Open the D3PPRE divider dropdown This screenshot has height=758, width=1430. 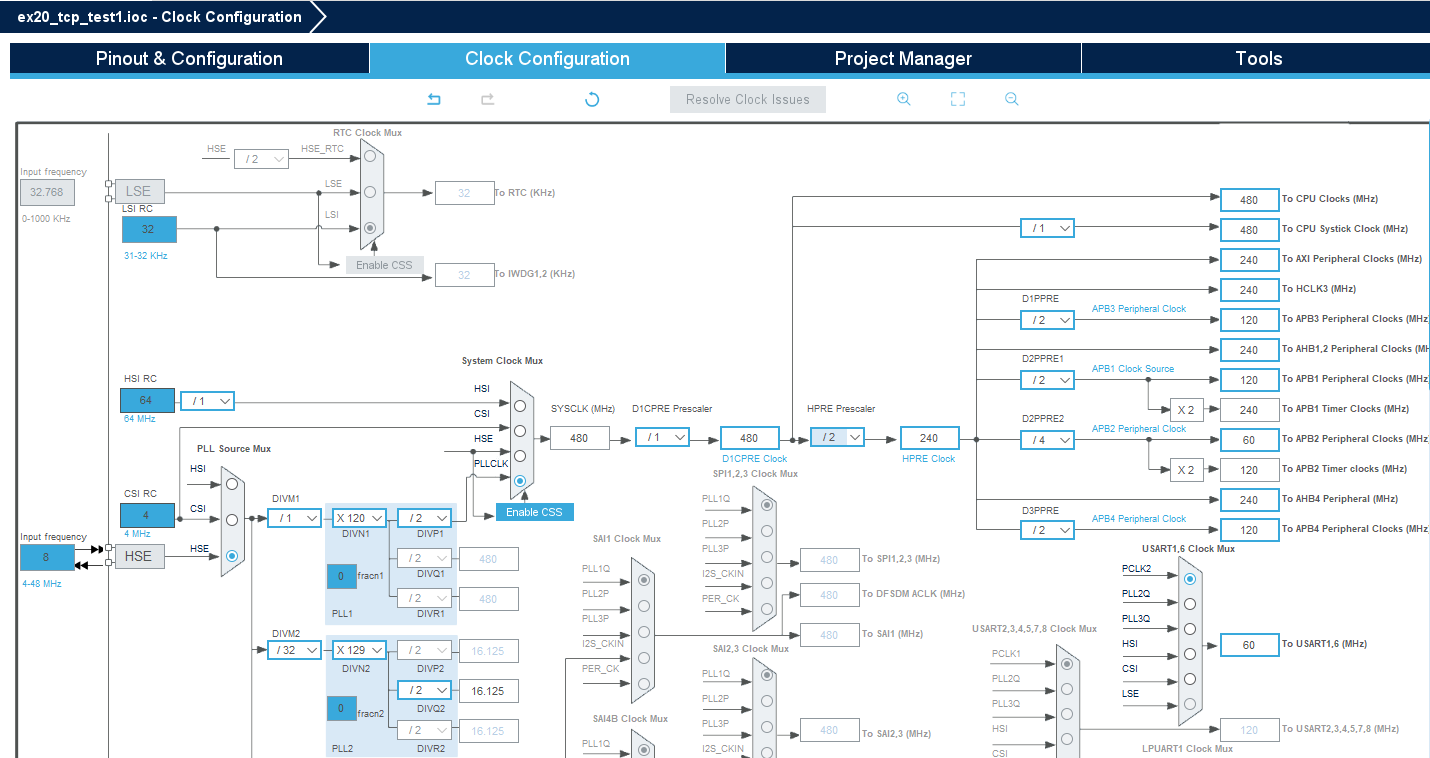click(x=1048, y=530)
